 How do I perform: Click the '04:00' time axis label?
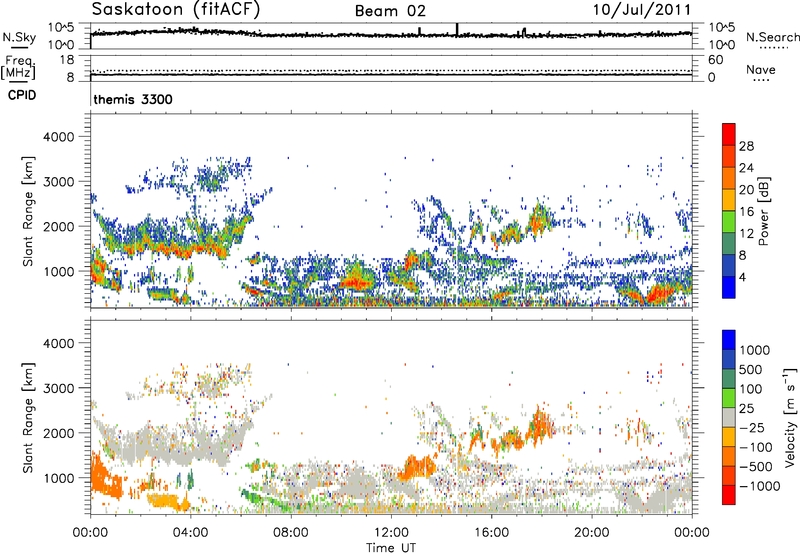(x=190, y=533)
